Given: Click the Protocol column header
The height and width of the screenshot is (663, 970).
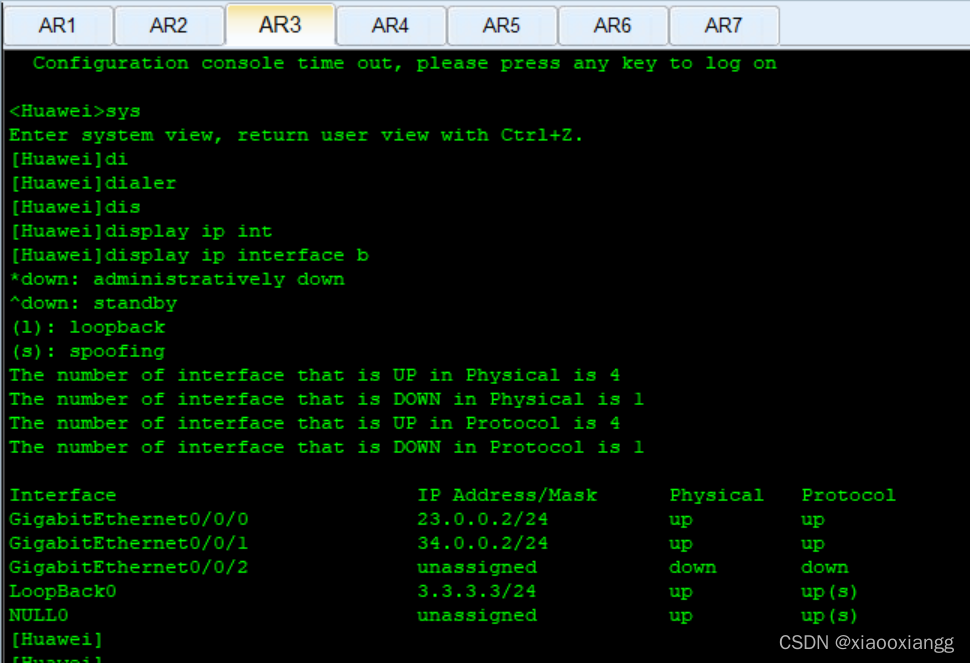Looking at the screenshot, I should point(848,495).
